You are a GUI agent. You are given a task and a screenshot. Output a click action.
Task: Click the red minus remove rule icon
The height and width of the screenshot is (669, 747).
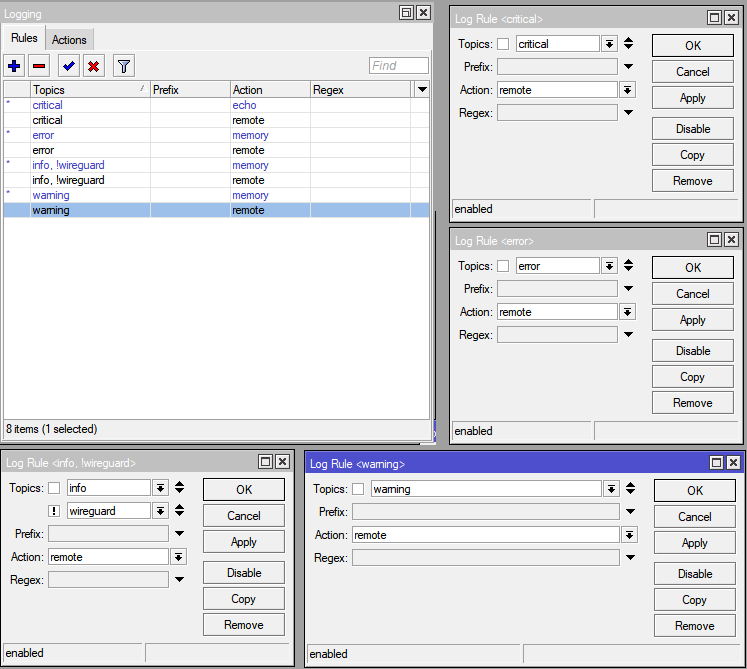pos(39,66)
